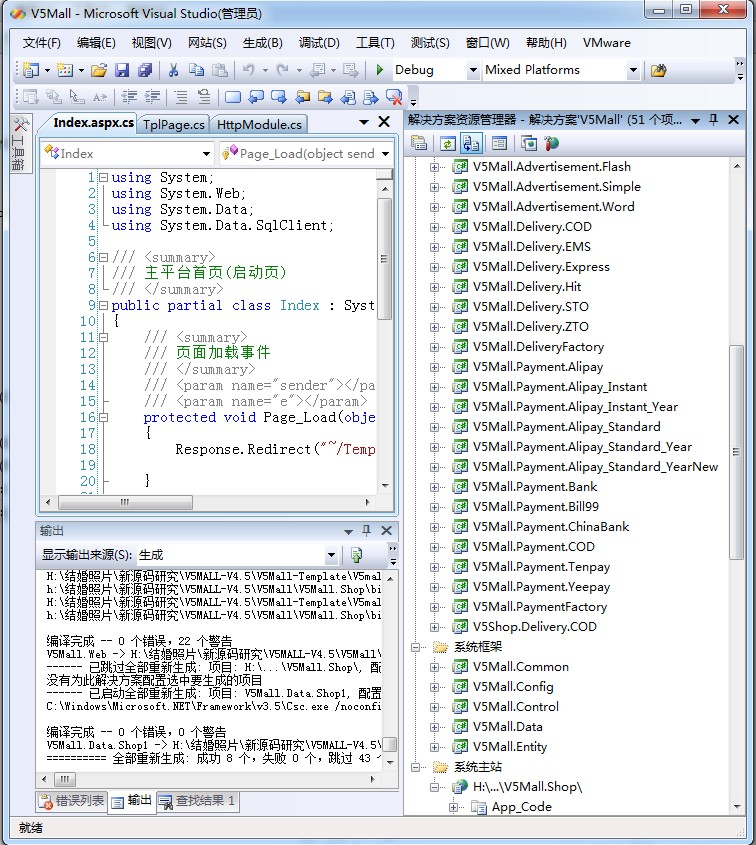Image resolution: width=756 pixels, height=845 pixels.
Task: Go to previous bookmark icon
Action: [256, 97]
